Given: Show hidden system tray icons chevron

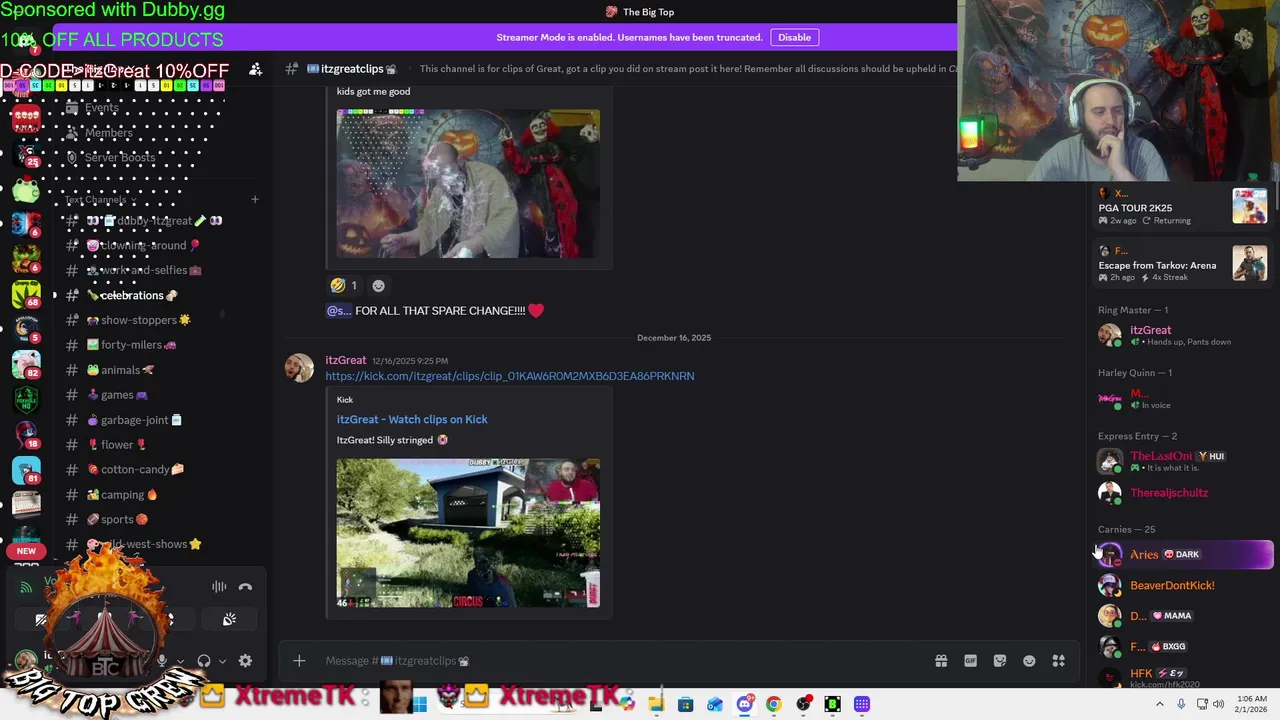Looking at the screenshot, I should click(x=1160, y=705).
